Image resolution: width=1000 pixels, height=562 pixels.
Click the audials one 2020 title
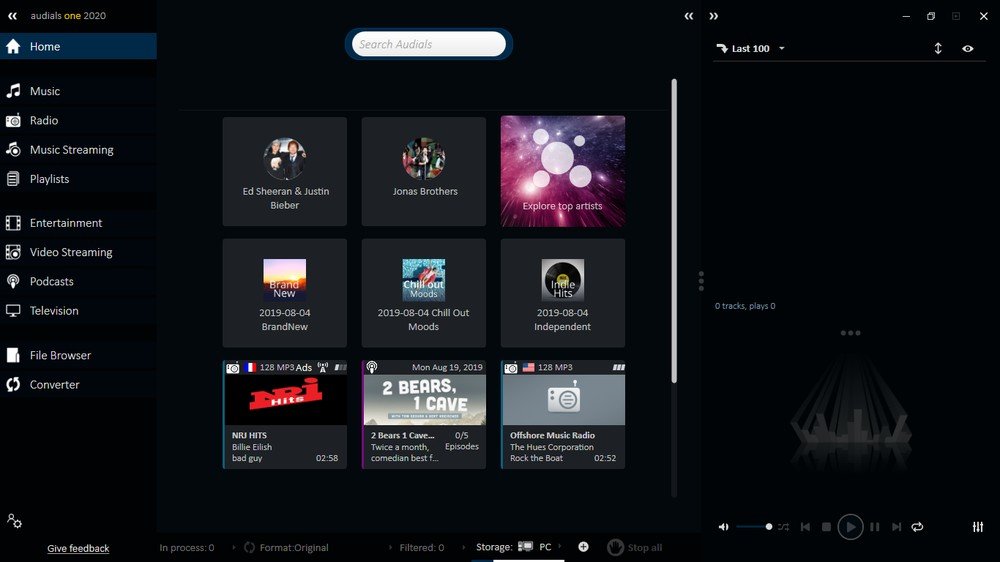[68, 15]
